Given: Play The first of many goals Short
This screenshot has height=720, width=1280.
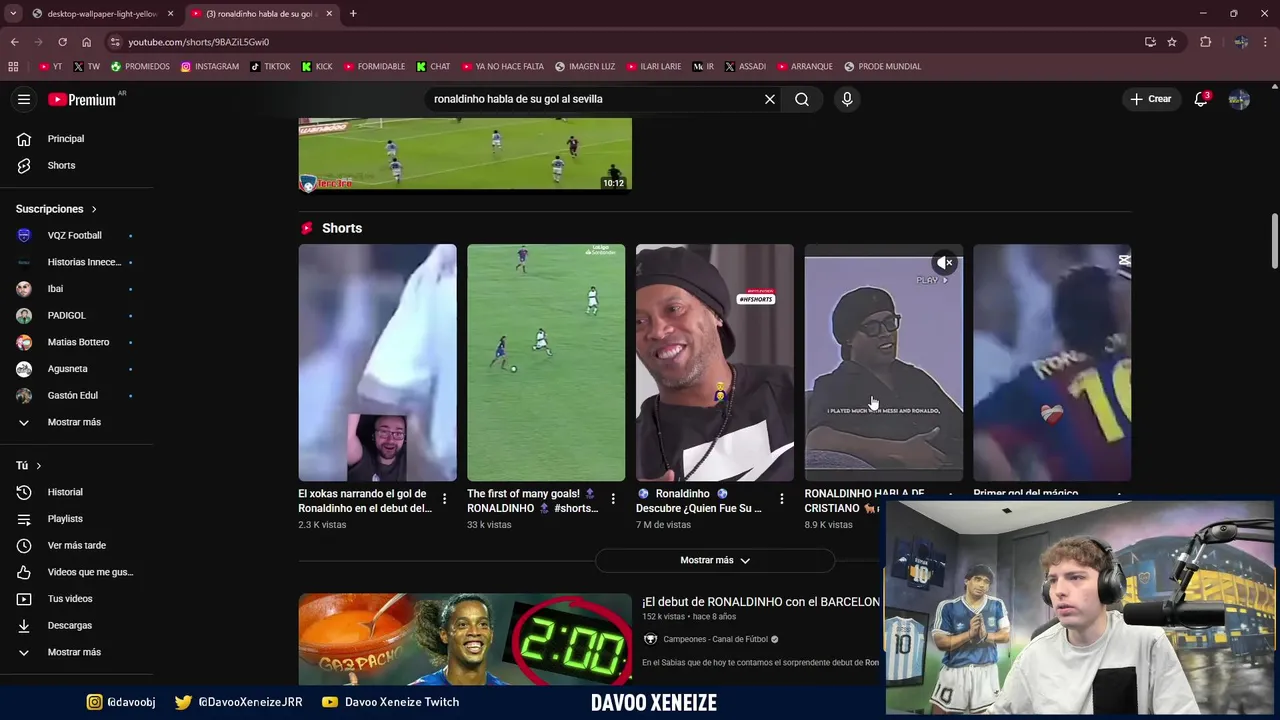Looking at the screenshot, I should tap(546, 363).
